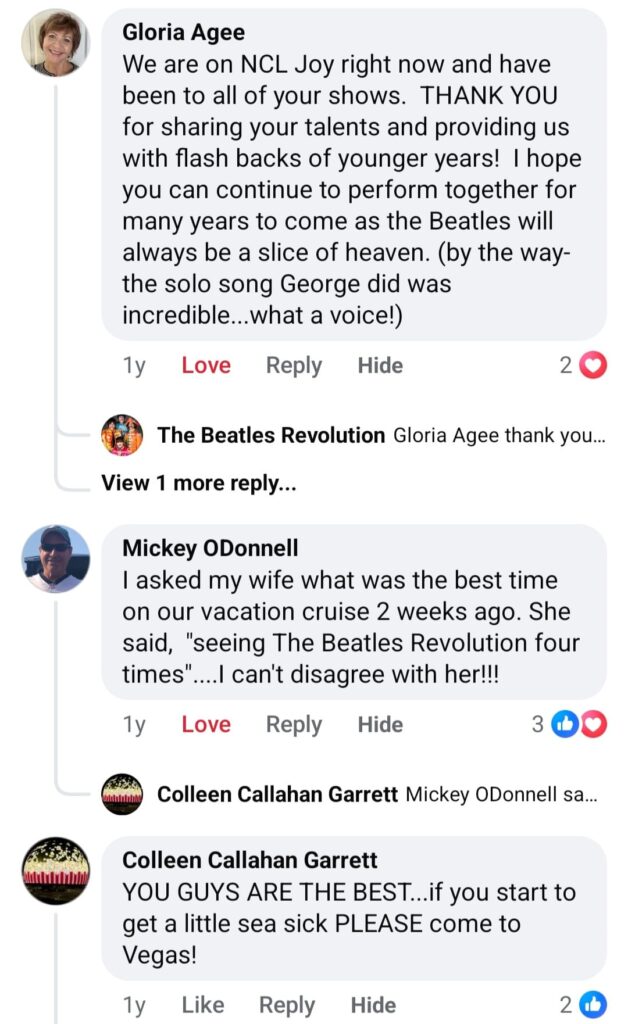The width and height of the screenshot is (628, 1024).
Task: View like and heart reactions on Mickey's comment
Action: tap(580, 724)
